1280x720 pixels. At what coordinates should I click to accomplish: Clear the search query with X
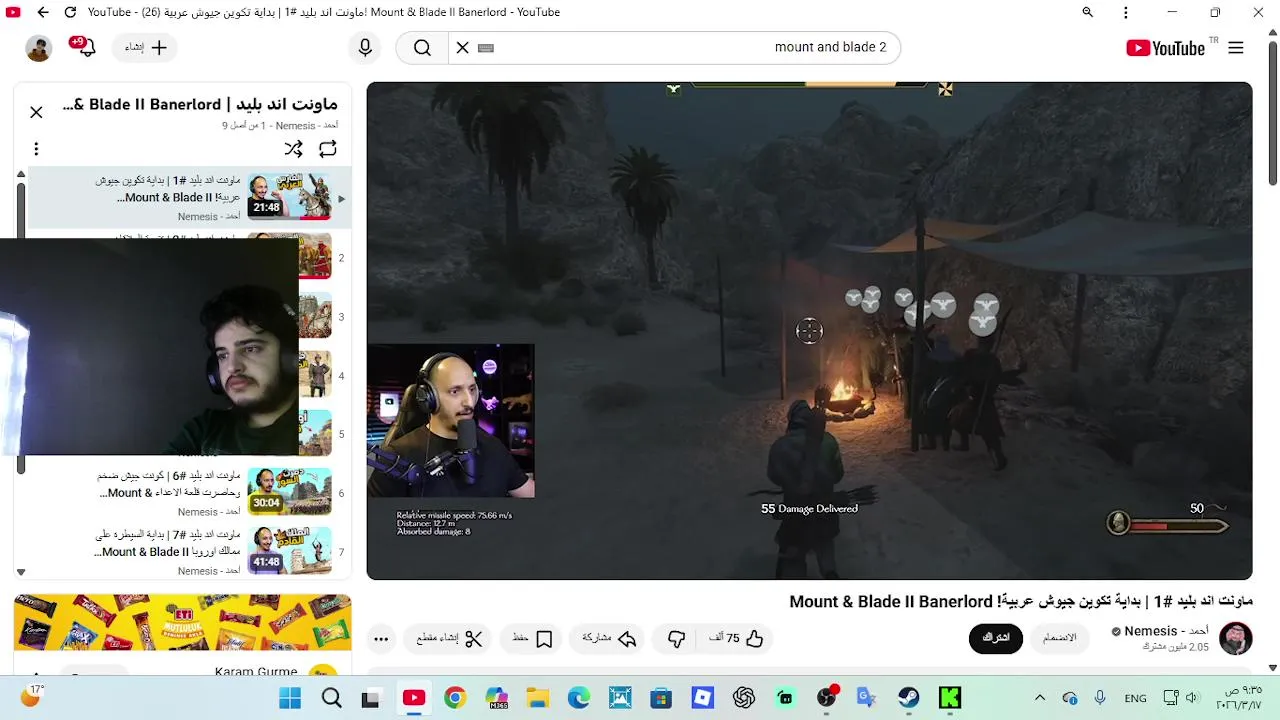point(462,47)
